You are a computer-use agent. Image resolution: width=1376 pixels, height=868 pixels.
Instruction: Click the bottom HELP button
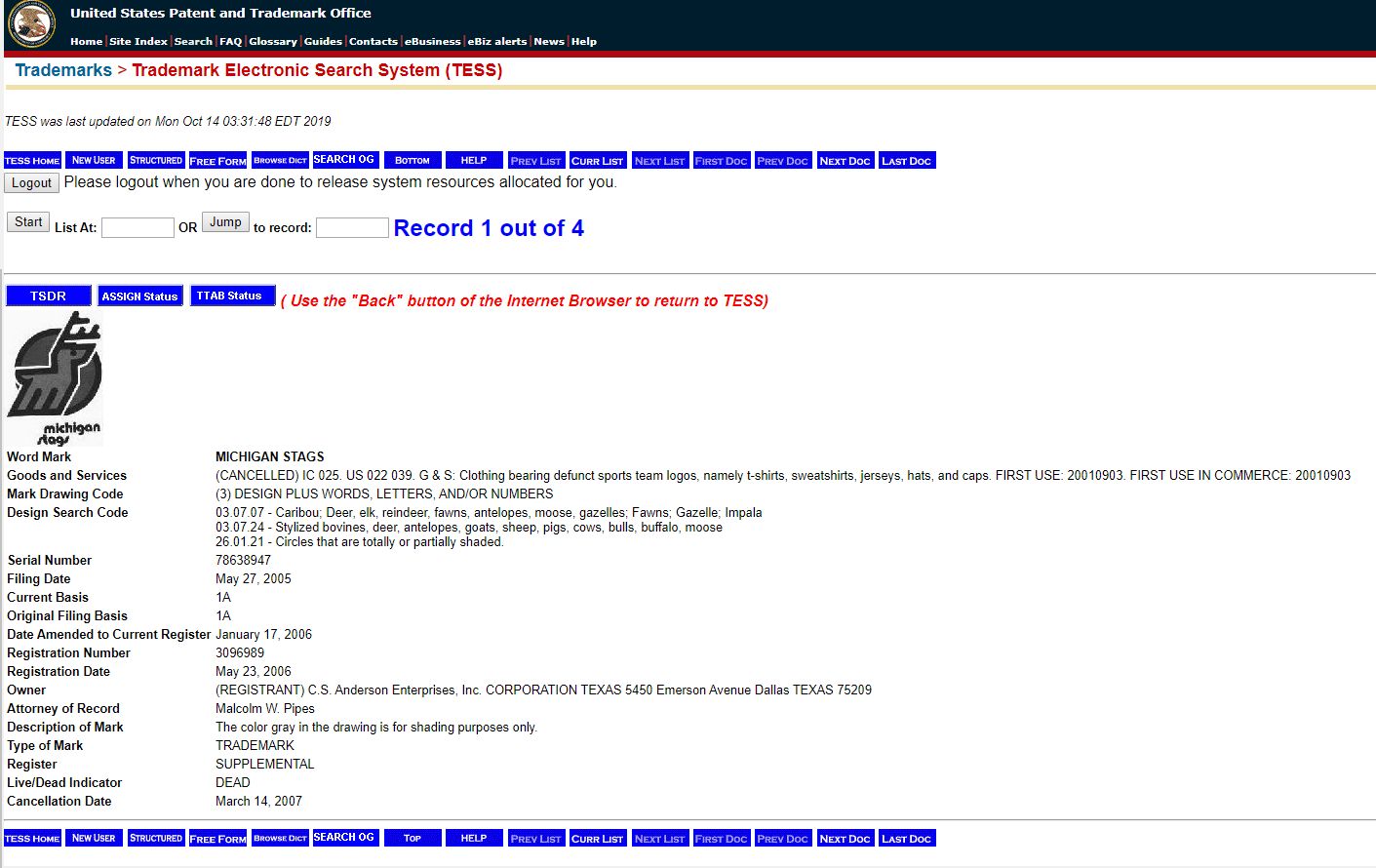[x=474, y=838]
